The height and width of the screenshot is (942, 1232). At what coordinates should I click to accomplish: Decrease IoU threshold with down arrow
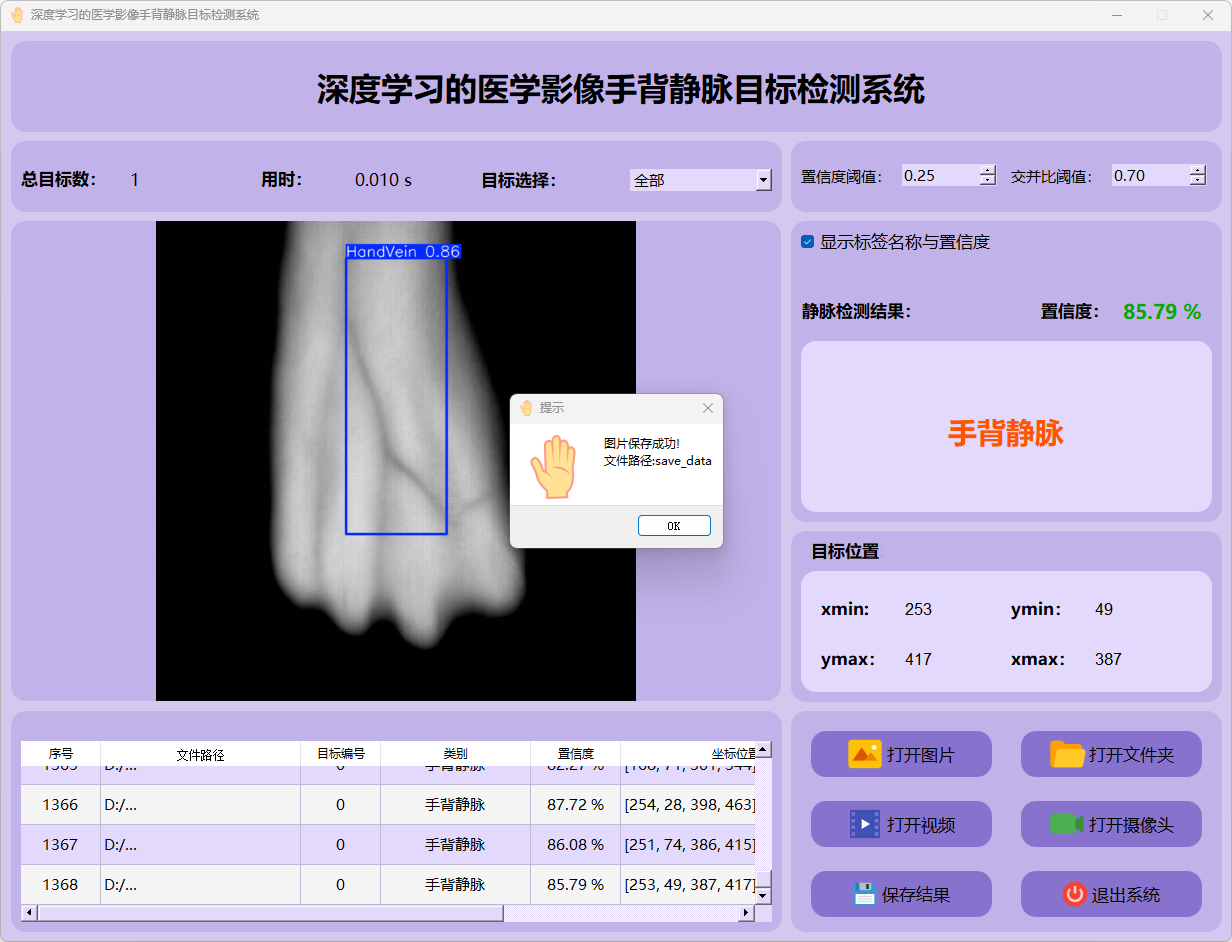pyautogui.click(x=1198, y=181)
